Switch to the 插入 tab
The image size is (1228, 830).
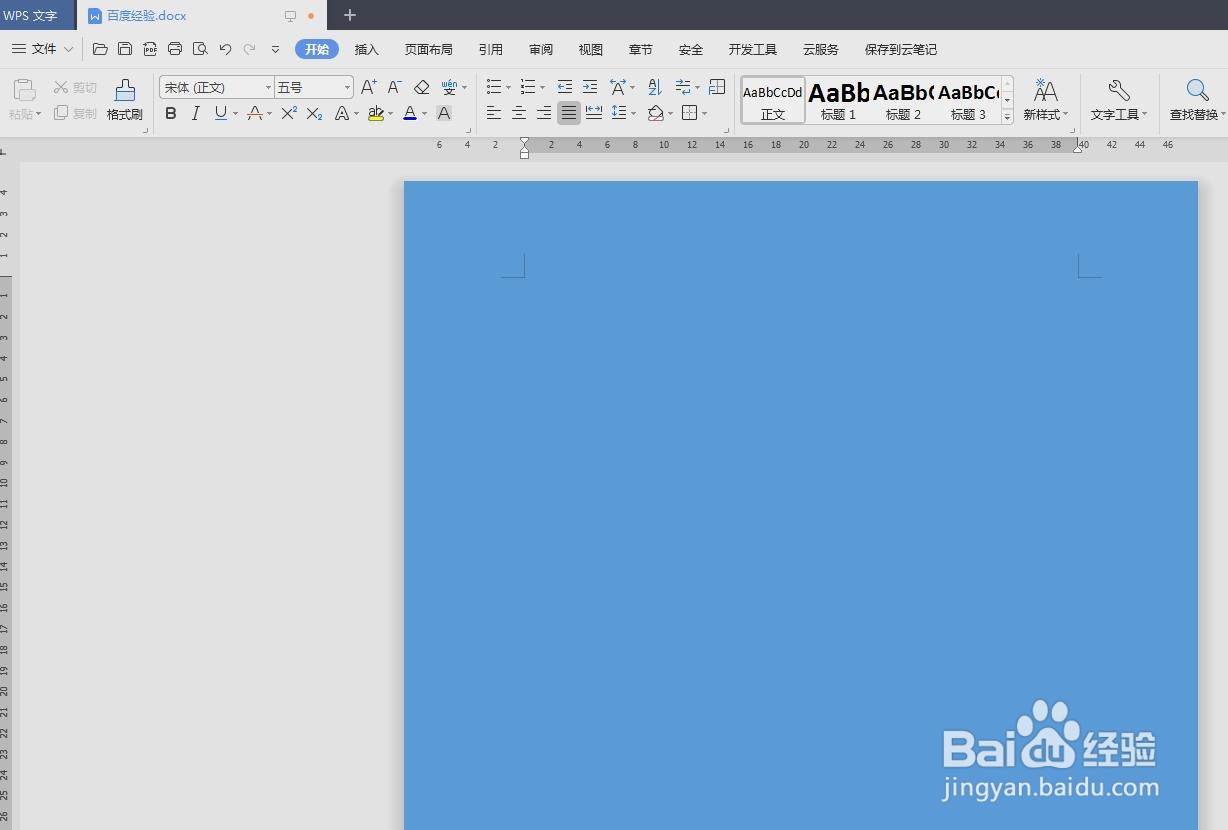367,49
